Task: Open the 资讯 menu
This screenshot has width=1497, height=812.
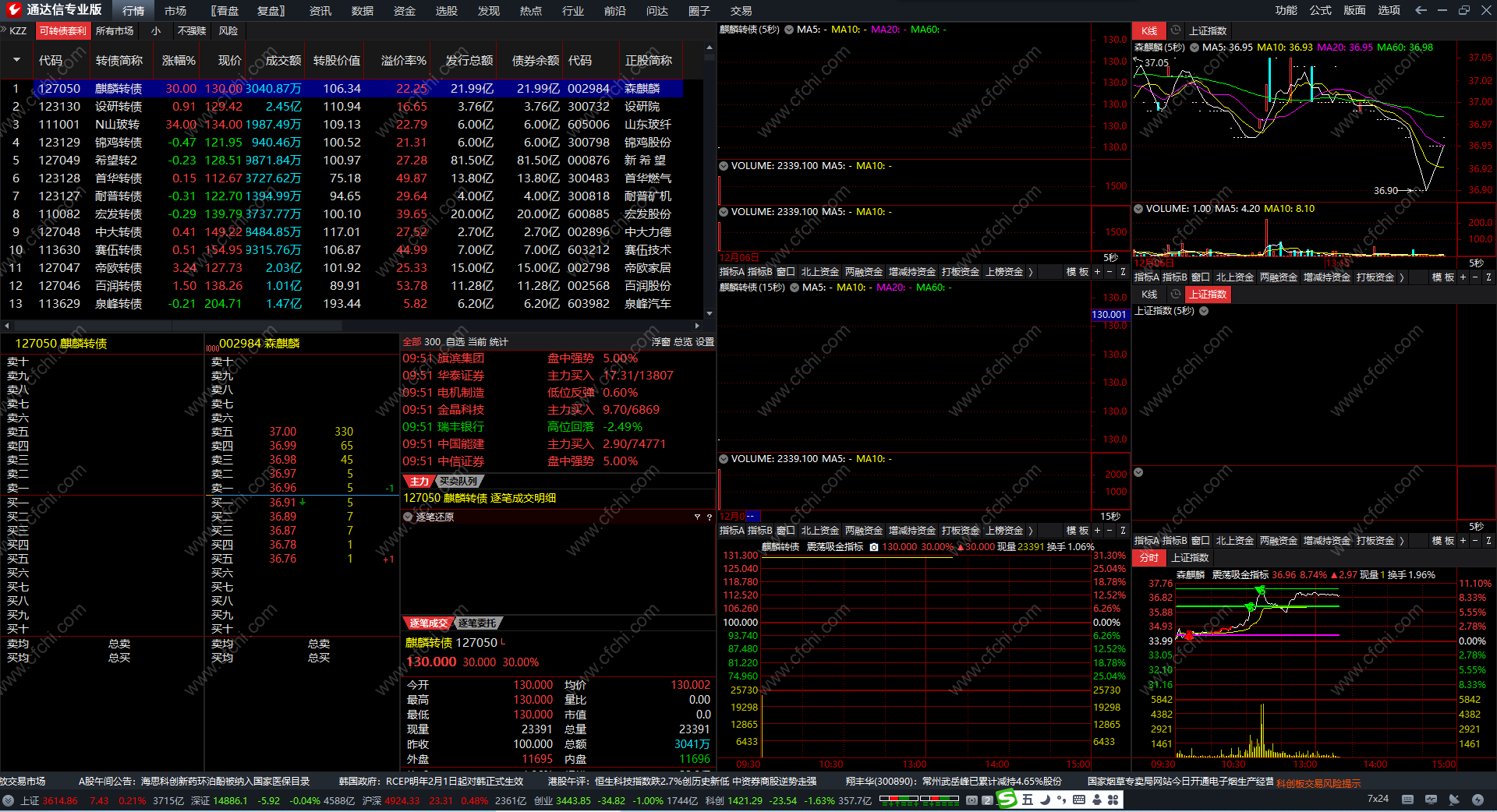Action: (320, 11)
